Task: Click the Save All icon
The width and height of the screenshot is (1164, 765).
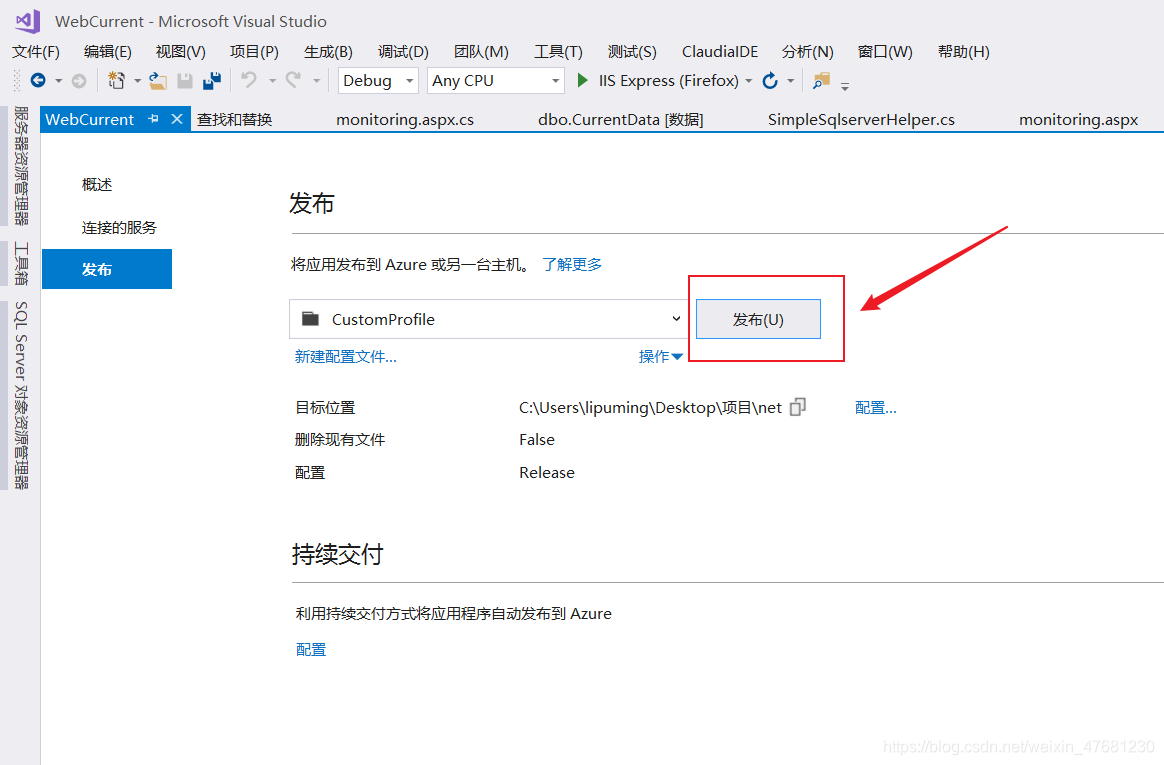Action: click(x=212, y=80)
